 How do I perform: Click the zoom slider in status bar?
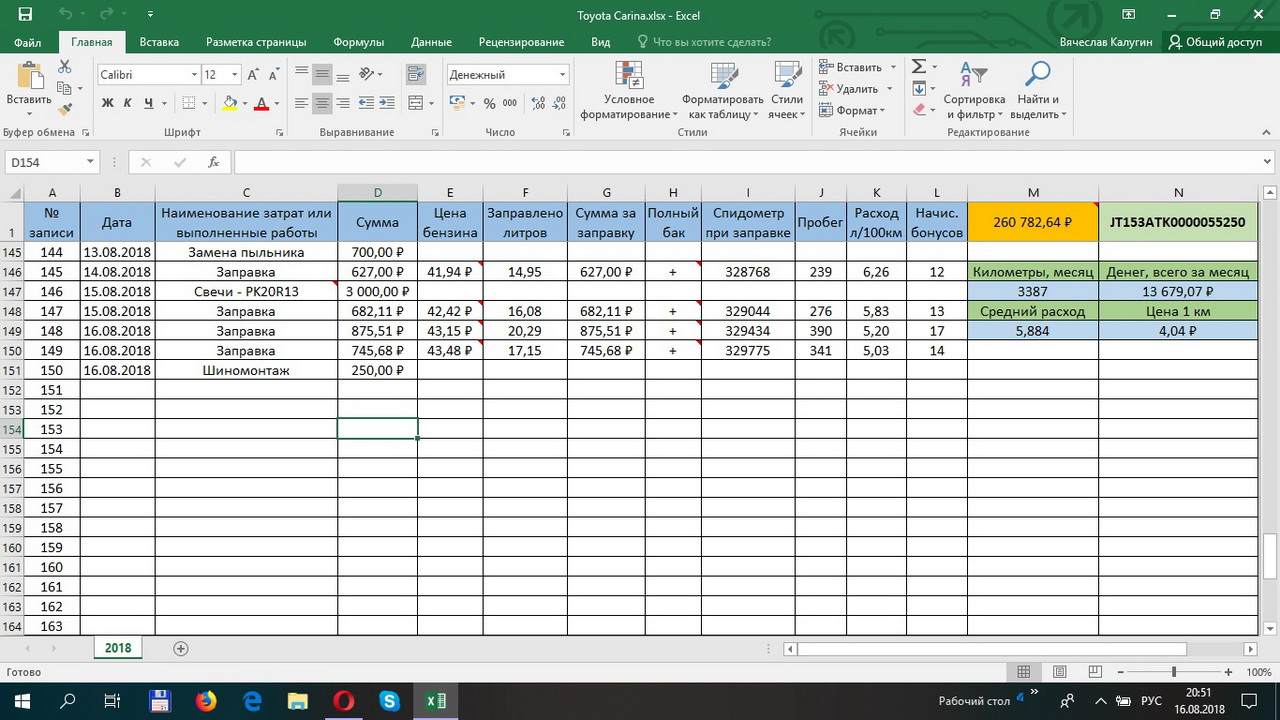[x=1173, y=673]
